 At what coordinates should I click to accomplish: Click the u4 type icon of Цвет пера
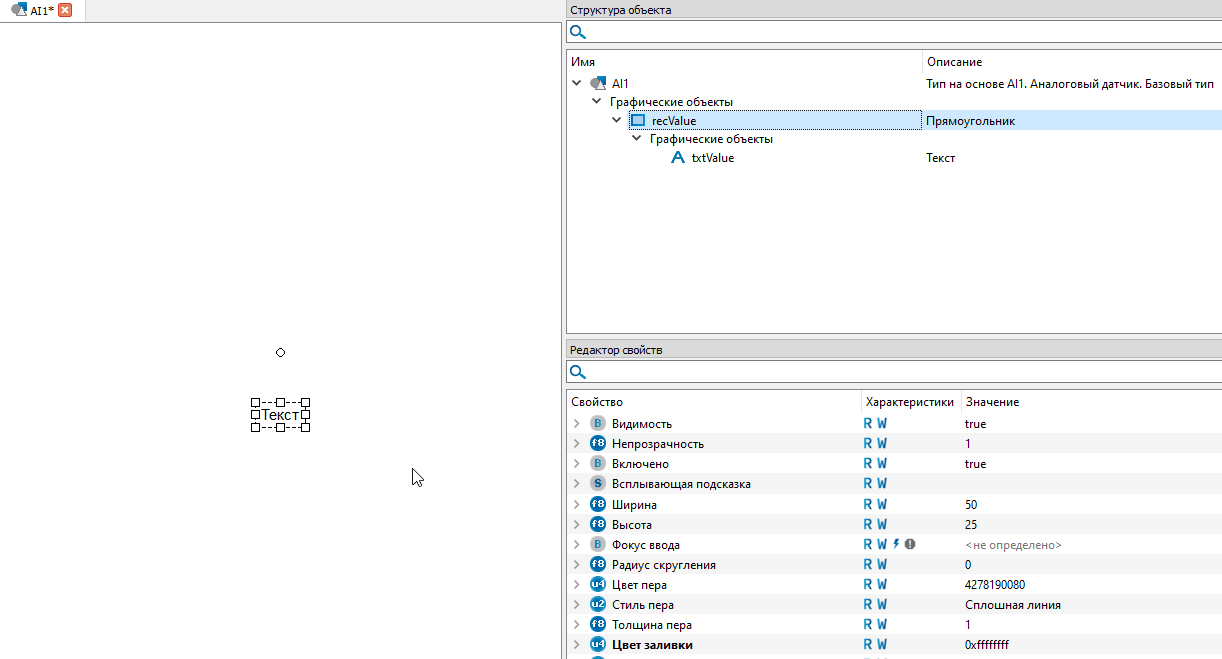(598, 585)
